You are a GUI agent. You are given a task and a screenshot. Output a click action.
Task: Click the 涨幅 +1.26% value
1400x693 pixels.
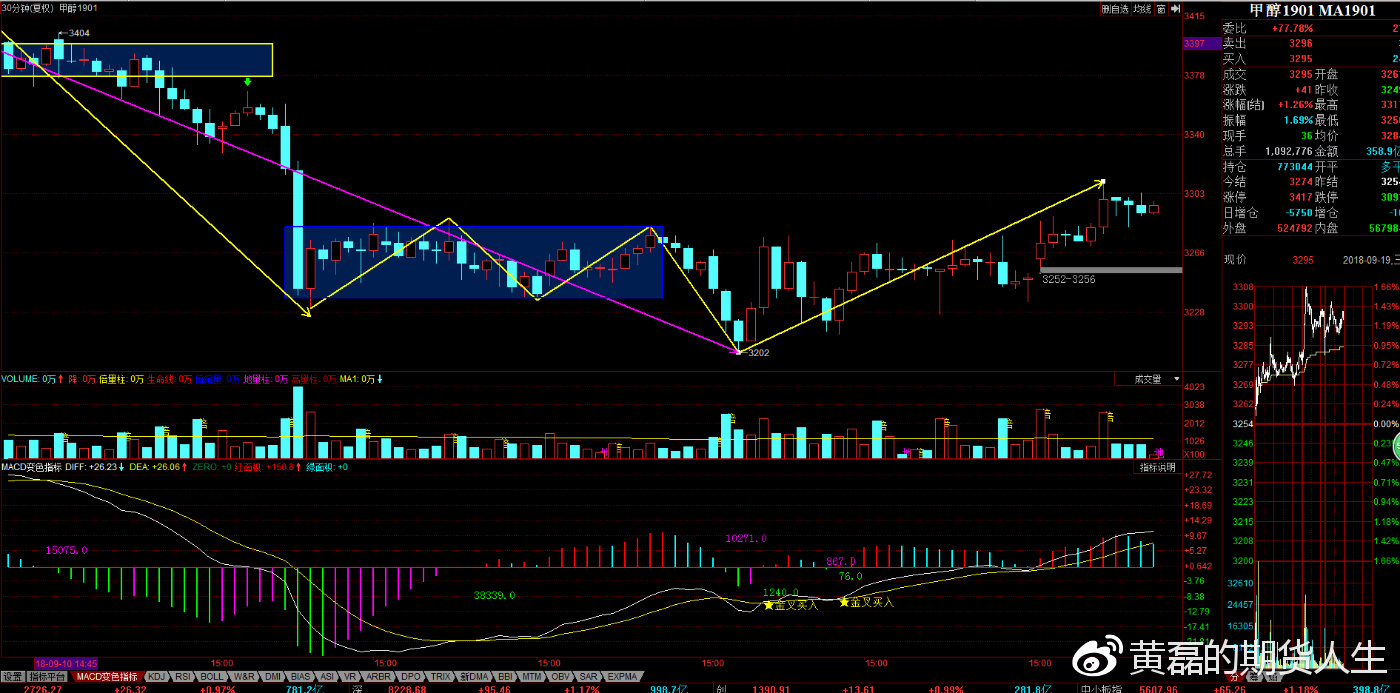(x=1294, y=105)
